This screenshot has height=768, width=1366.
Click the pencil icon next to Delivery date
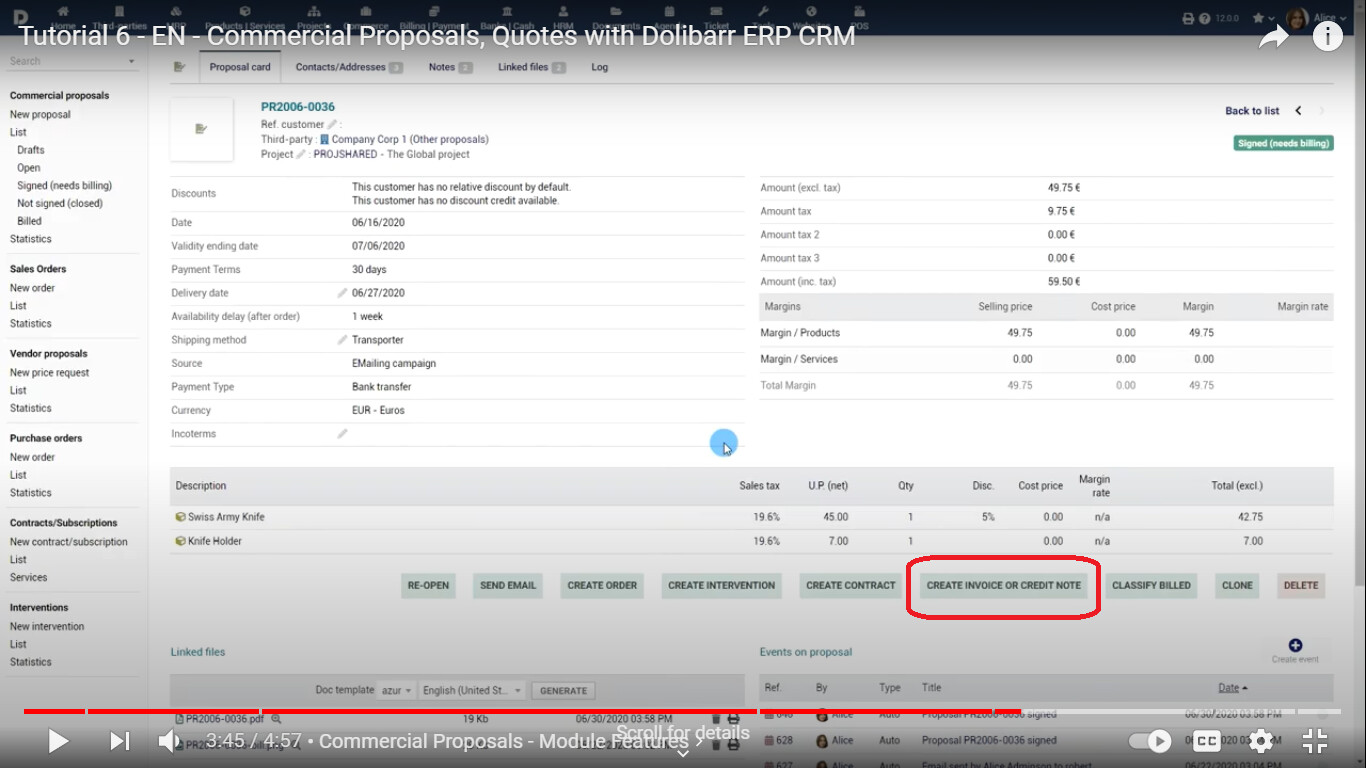click(x=342, y=293)
